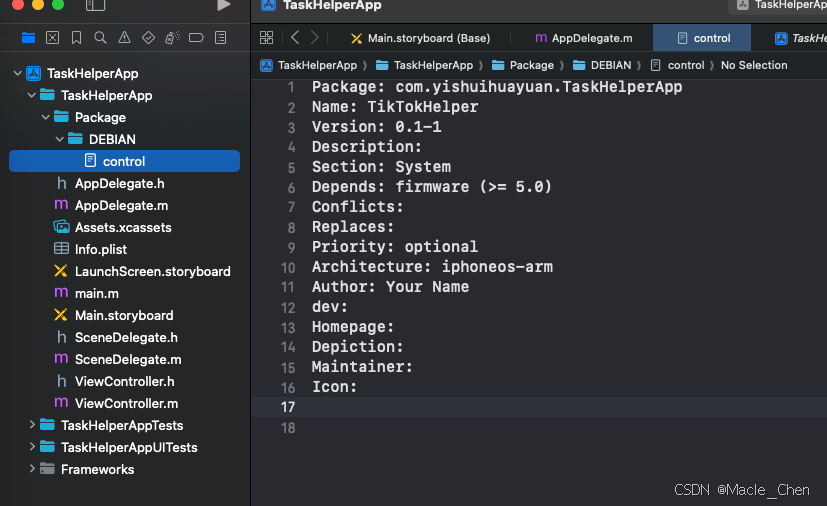
Task: Open the Test navigator diamond icon
Action: [148, 37]
